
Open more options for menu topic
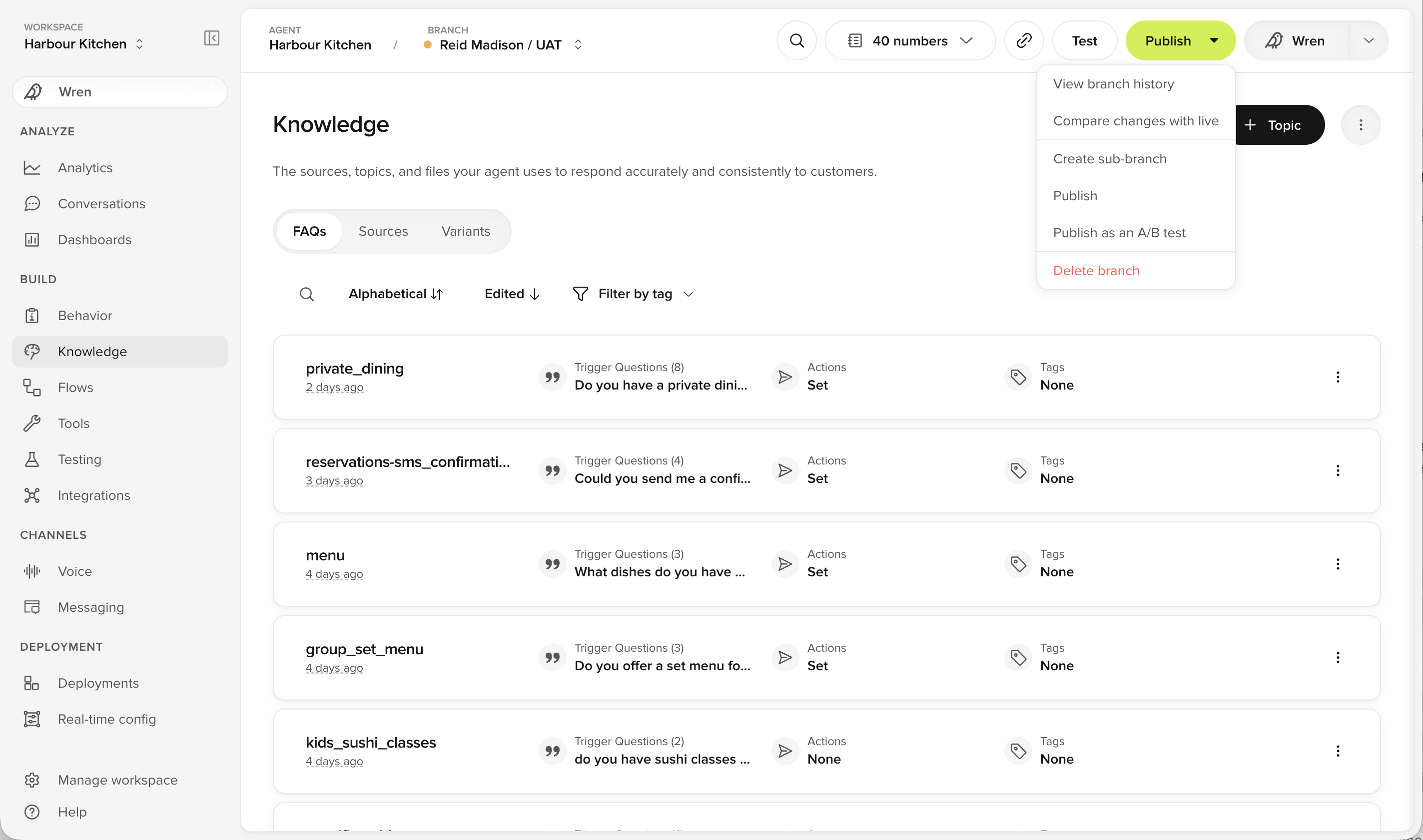(1338, 564)
